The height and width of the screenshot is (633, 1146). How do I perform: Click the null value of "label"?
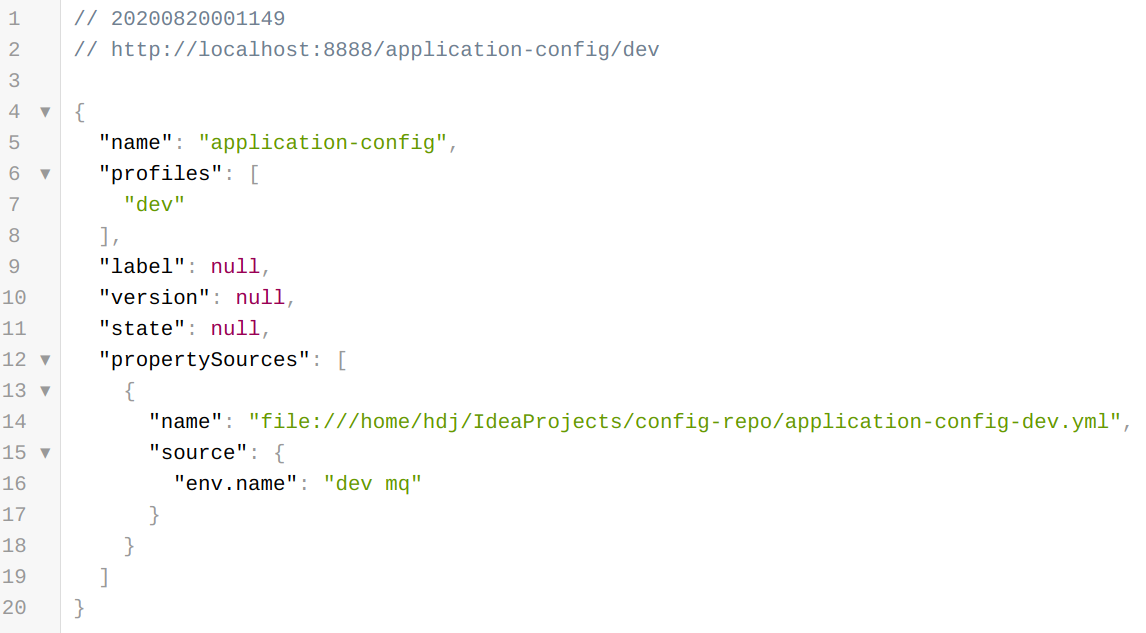[x=235, y=267]
